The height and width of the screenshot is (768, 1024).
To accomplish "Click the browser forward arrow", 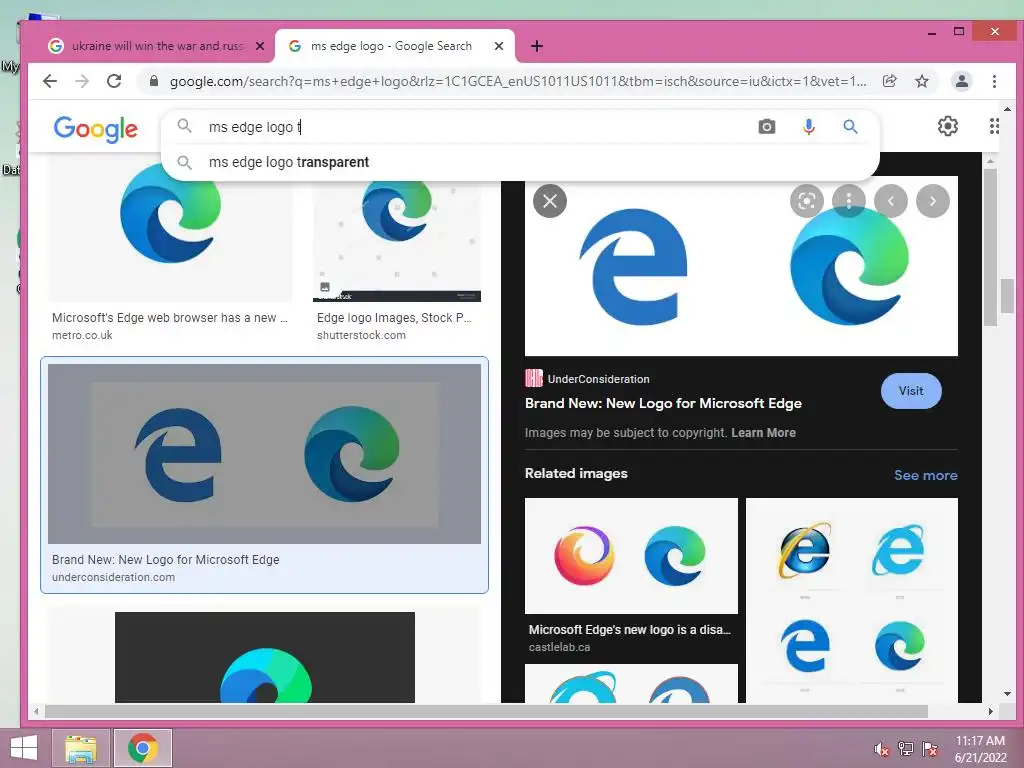I will click(x=82, y=81).
